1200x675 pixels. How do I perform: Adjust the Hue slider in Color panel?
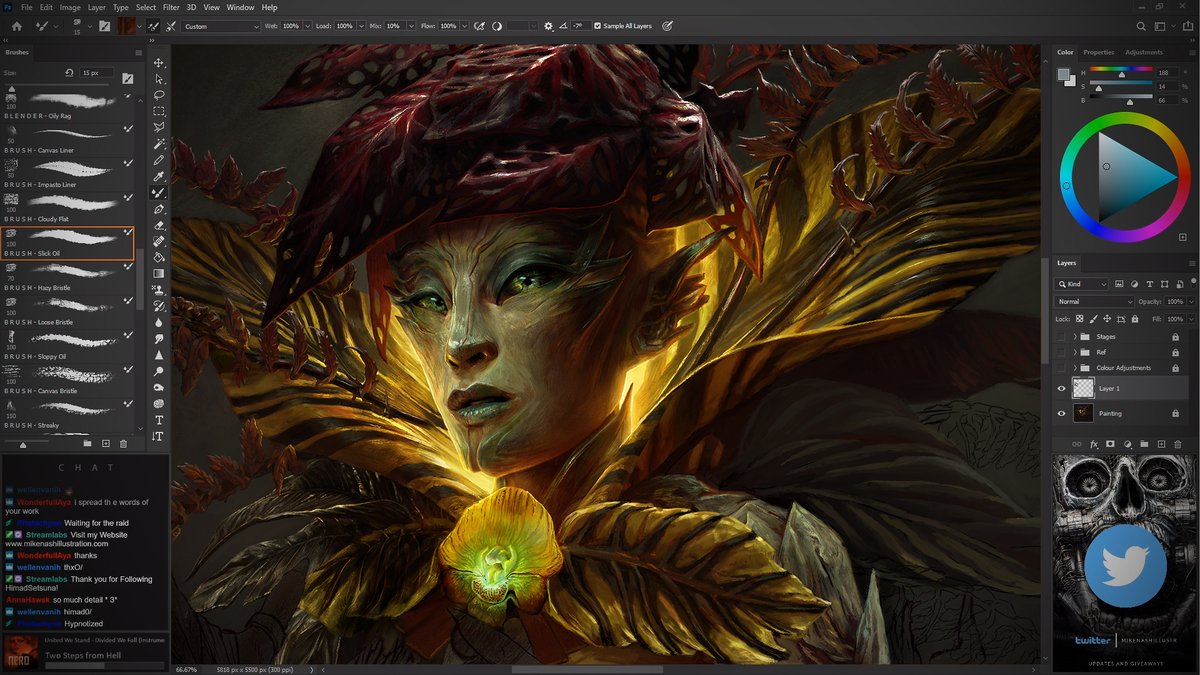coord(1121,72)
